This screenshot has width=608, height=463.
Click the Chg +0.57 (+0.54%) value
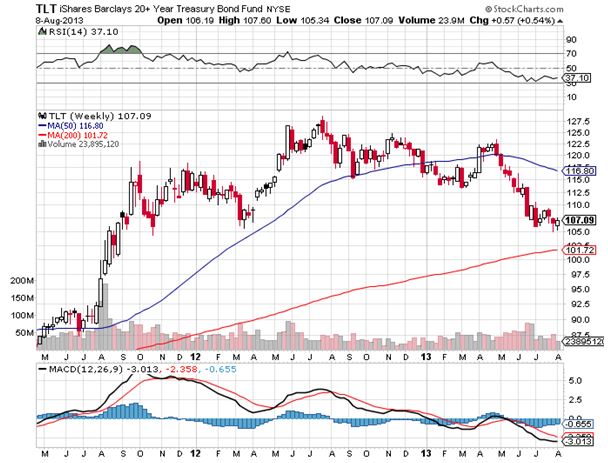click(x=512, y=20)
